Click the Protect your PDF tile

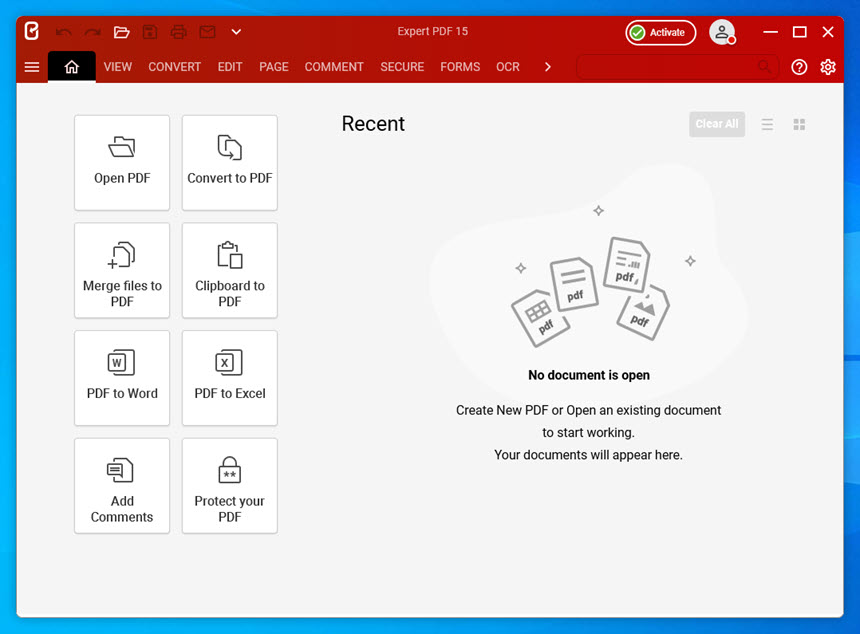point(230,486)
